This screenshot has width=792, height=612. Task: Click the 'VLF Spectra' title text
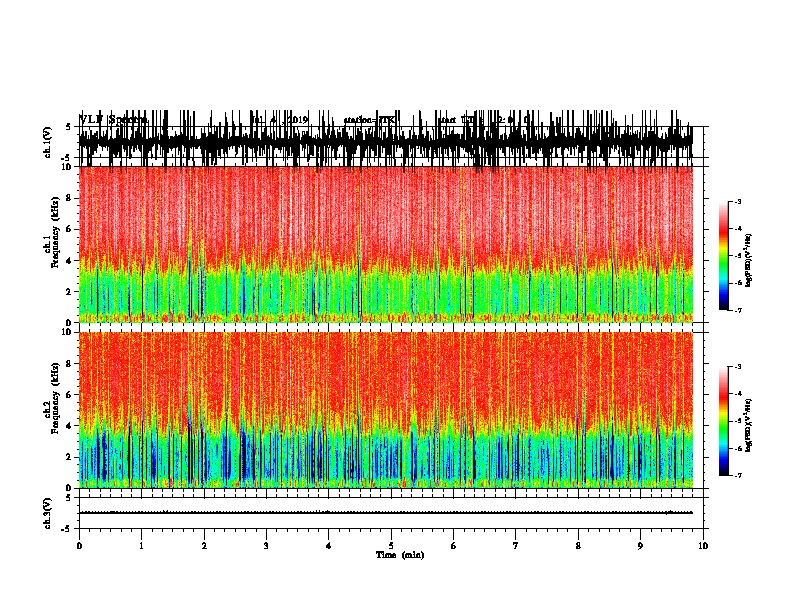(x=113, y=120)
